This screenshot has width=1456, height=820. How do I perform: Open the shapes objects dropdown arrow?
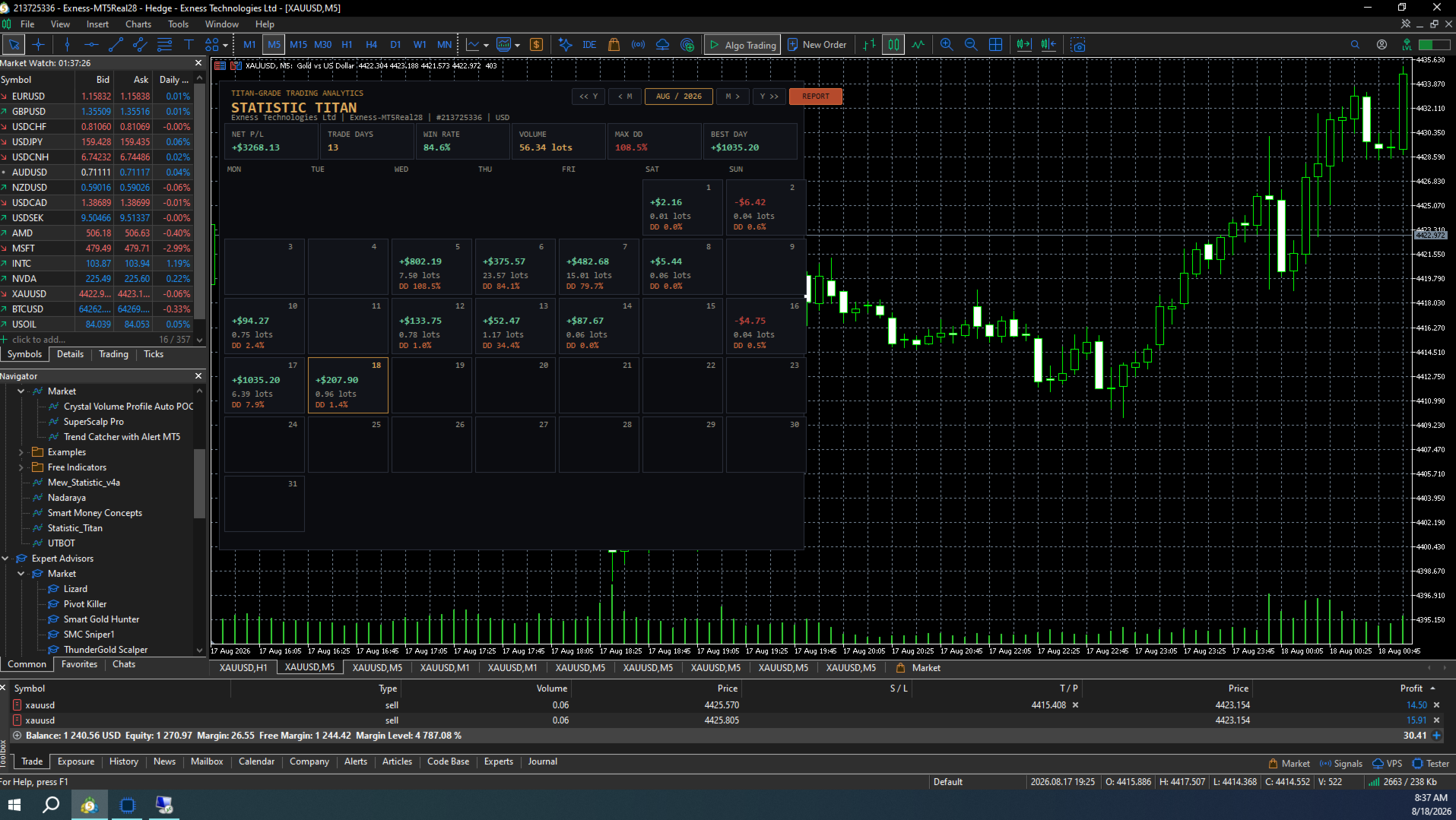click(x=226, y=46)
